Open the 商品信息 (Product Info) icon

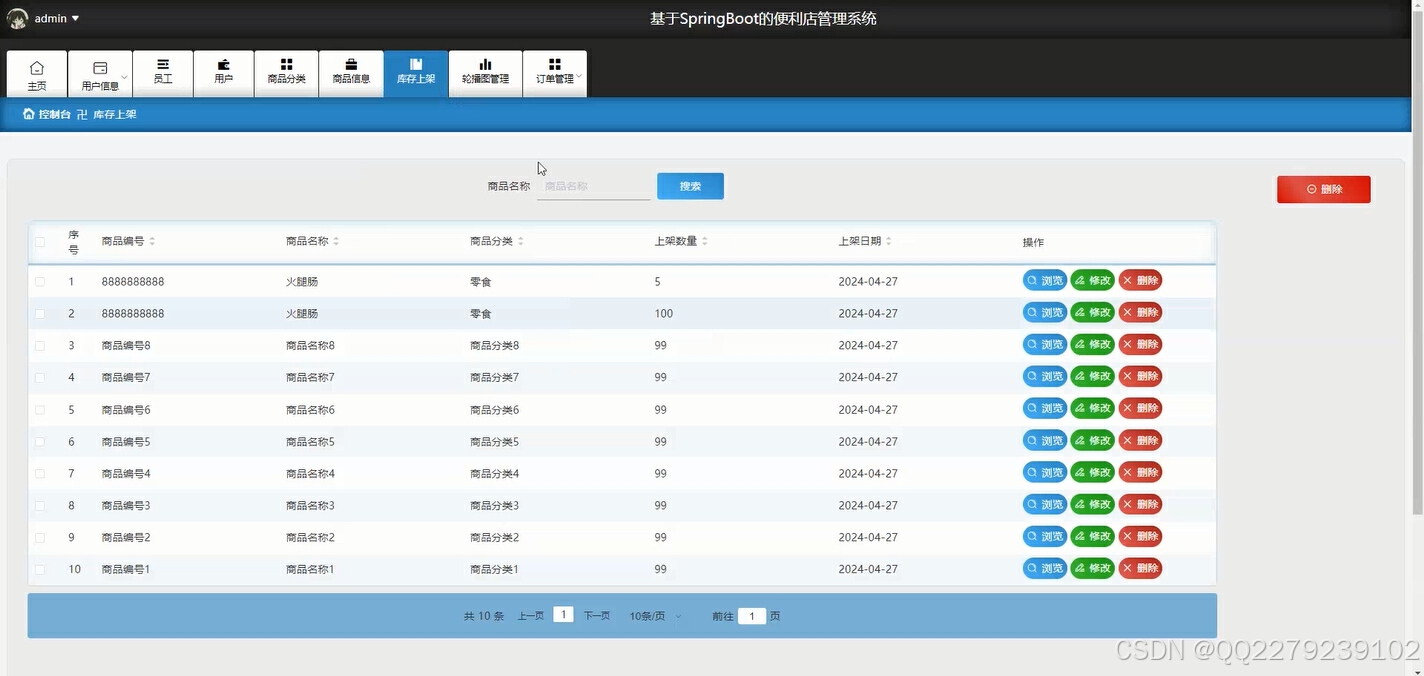(351, 73)
